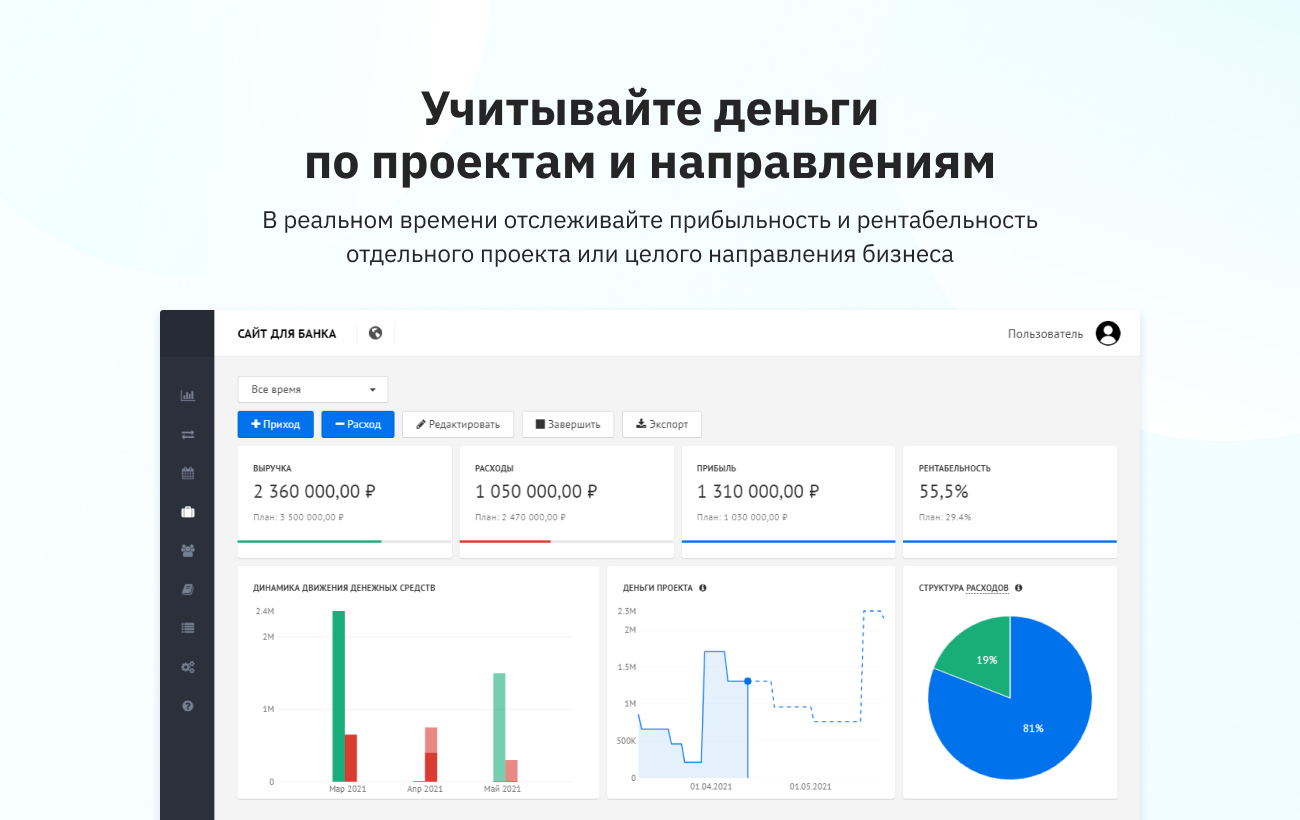Click the 01.05.2021 date axis label
Viewport: 1300px width, 820px height.
[x=810, y=787]
